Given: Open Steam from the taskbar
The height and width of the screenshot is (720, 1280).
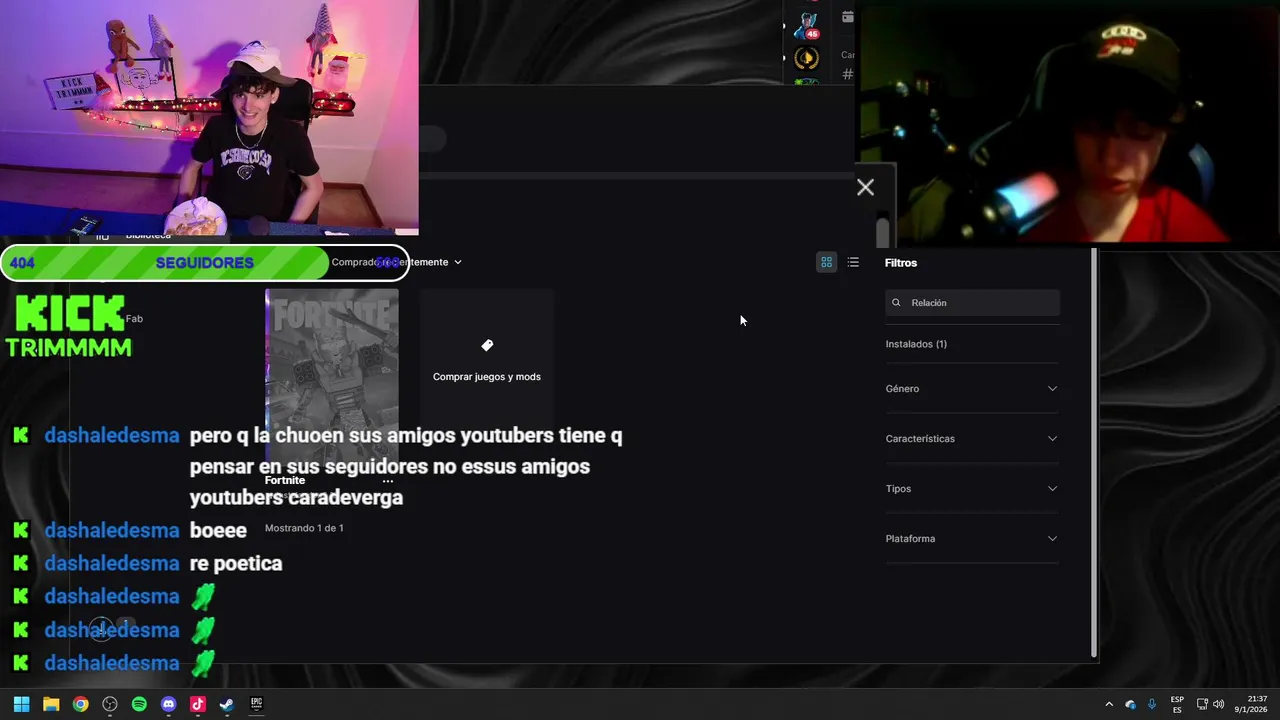Looking at the screenshot, I should click(x=227, y=704).
